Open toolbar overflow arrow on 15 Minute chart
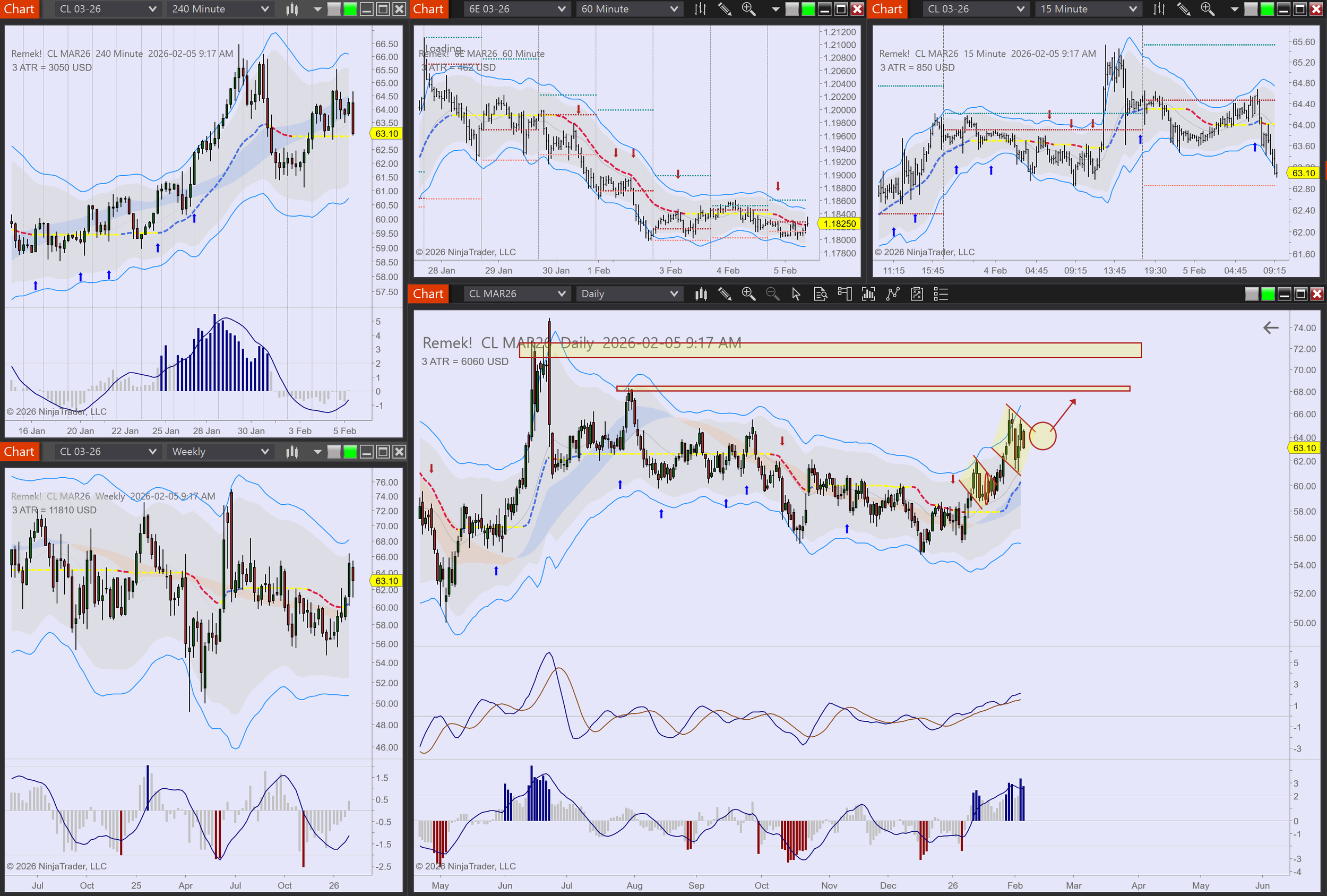Viewport: 1327px width, 896px height. pos(1235,9)
